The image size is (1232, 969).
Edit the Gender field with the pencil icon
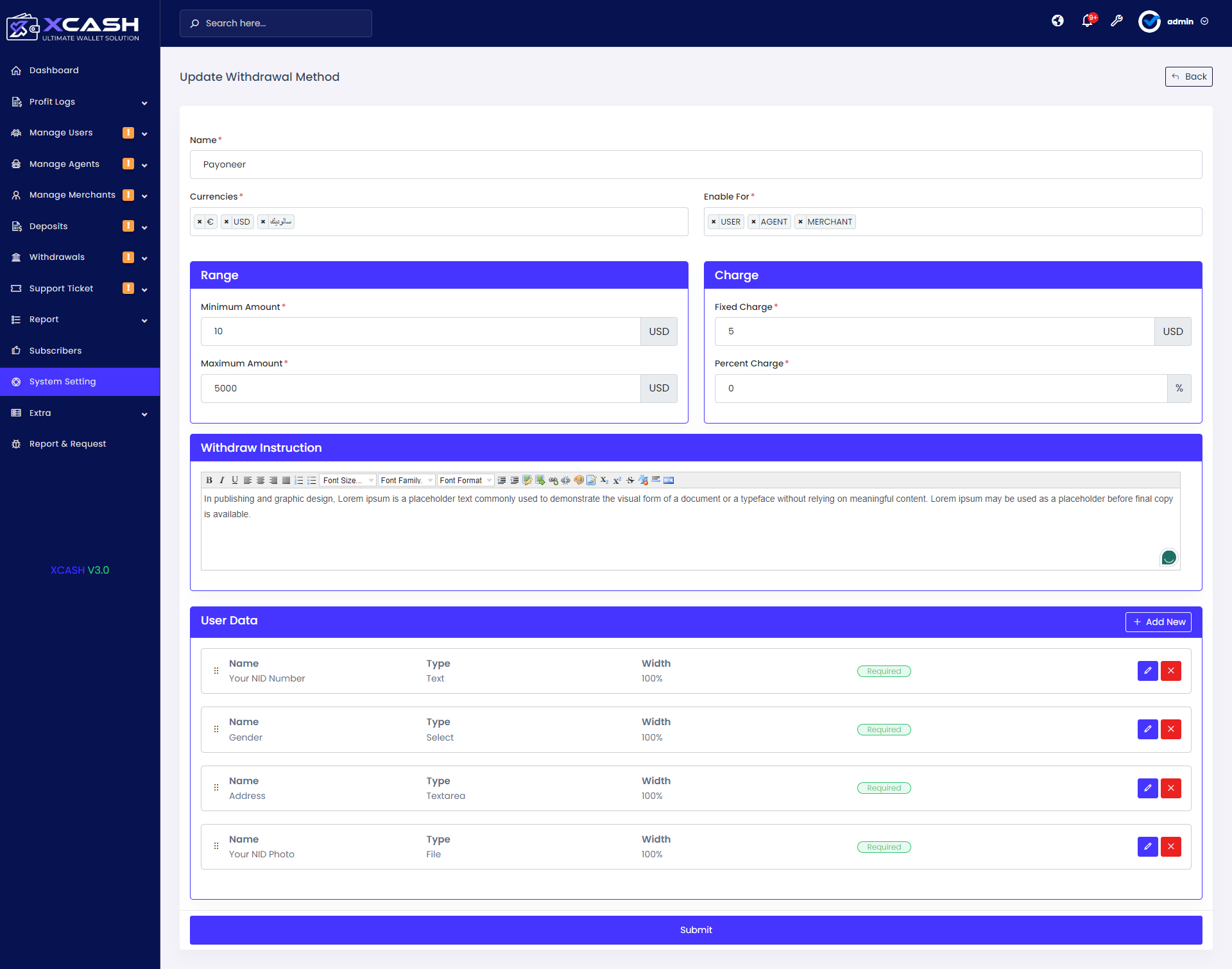[1147, 729]
